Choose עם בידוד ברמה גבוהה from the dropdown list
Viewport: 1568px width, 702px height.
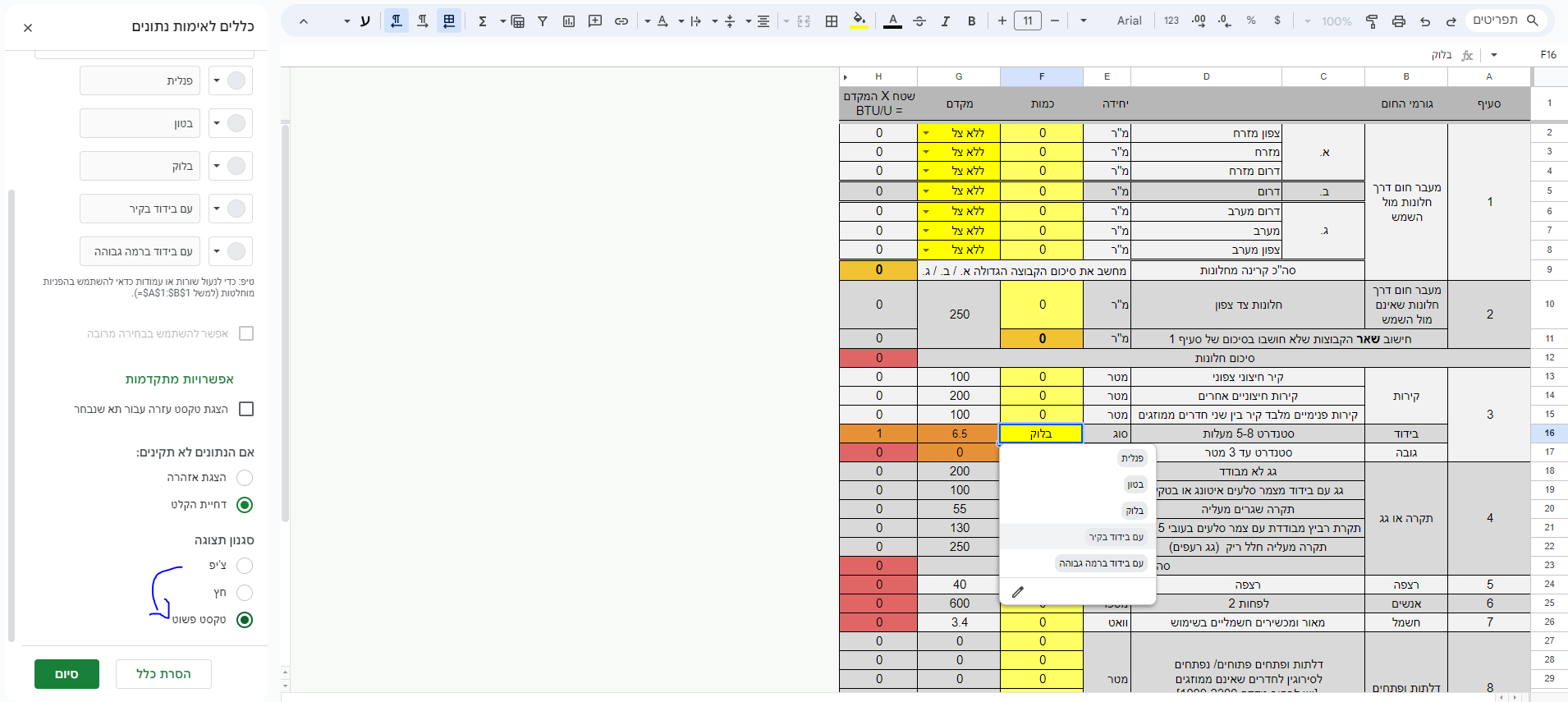[x=1101, y=563]
